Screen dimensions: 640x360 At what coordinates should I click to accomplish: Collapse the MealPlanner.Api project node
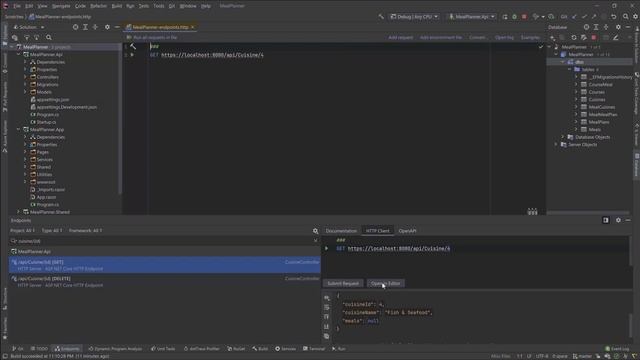18,54
